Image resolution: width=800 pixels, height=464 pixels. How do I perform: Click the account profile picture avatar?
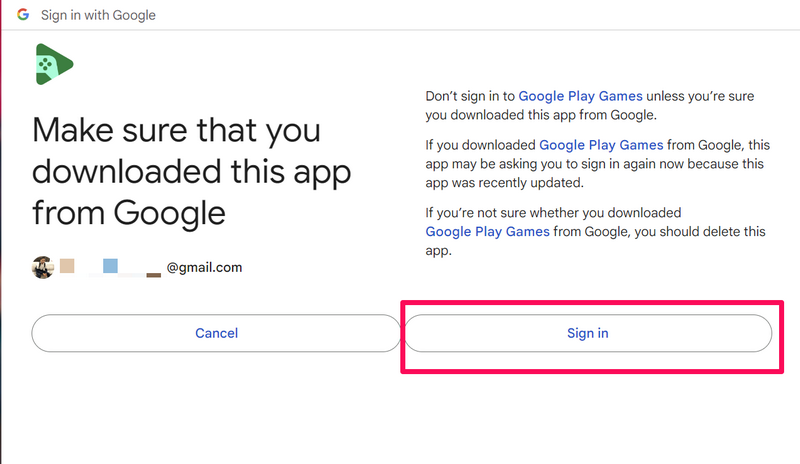[x=43, y=268]
